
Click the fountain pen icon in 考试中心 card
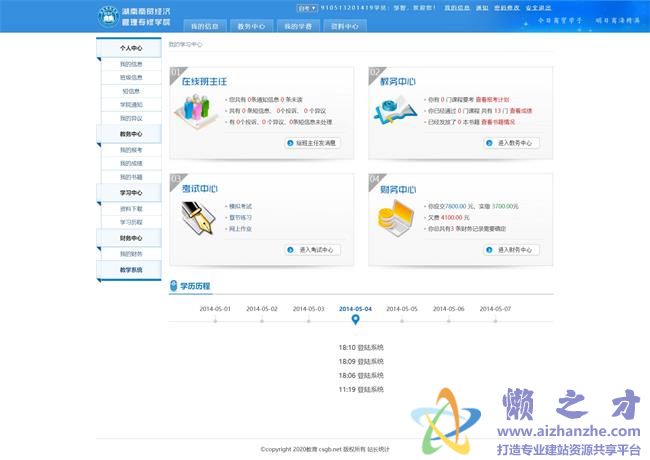[x=199, y=218]
